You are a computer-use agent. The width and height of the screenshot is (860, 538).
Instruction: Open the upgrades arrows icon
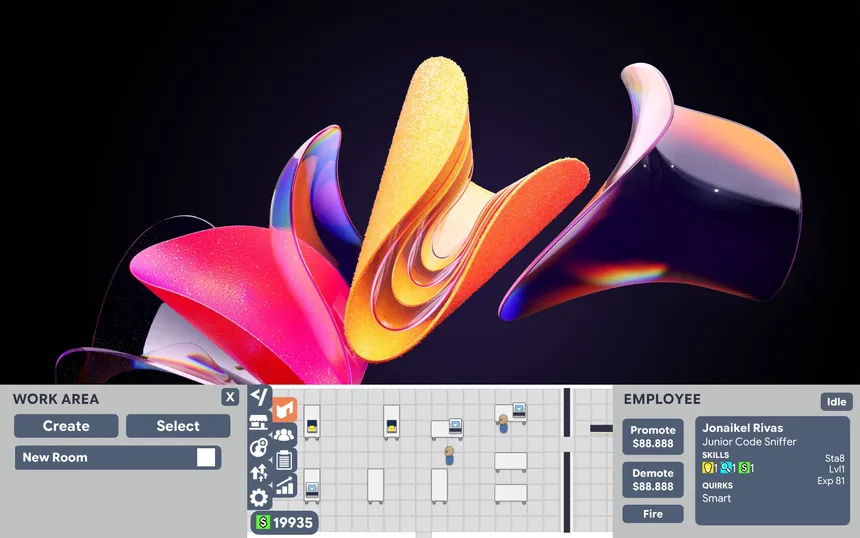(x=259, y=472)
